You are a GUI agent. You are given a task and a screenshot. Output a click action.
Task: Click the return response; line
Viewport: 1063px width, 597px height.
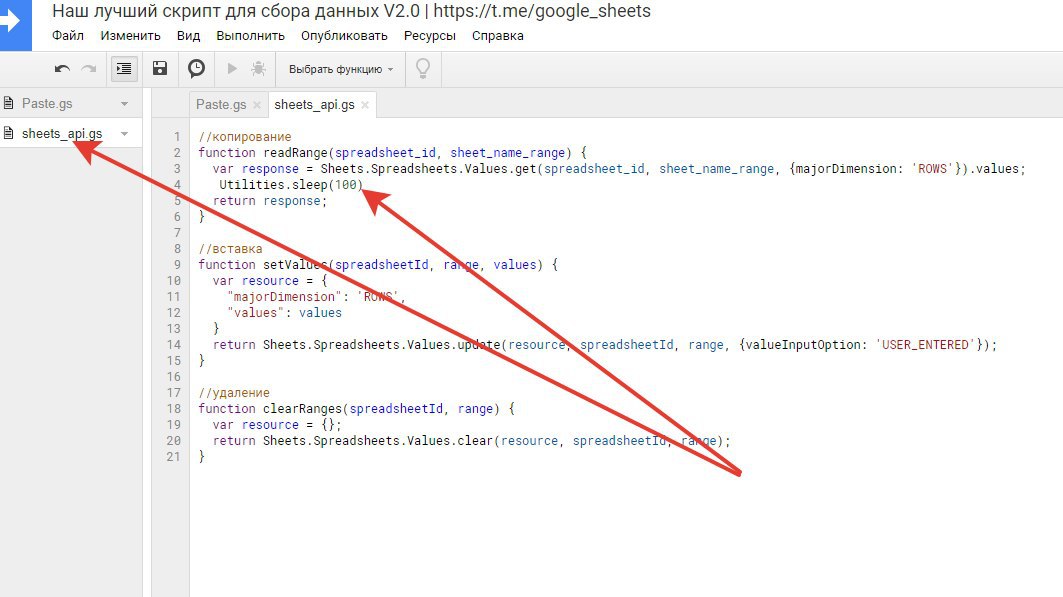270,201
